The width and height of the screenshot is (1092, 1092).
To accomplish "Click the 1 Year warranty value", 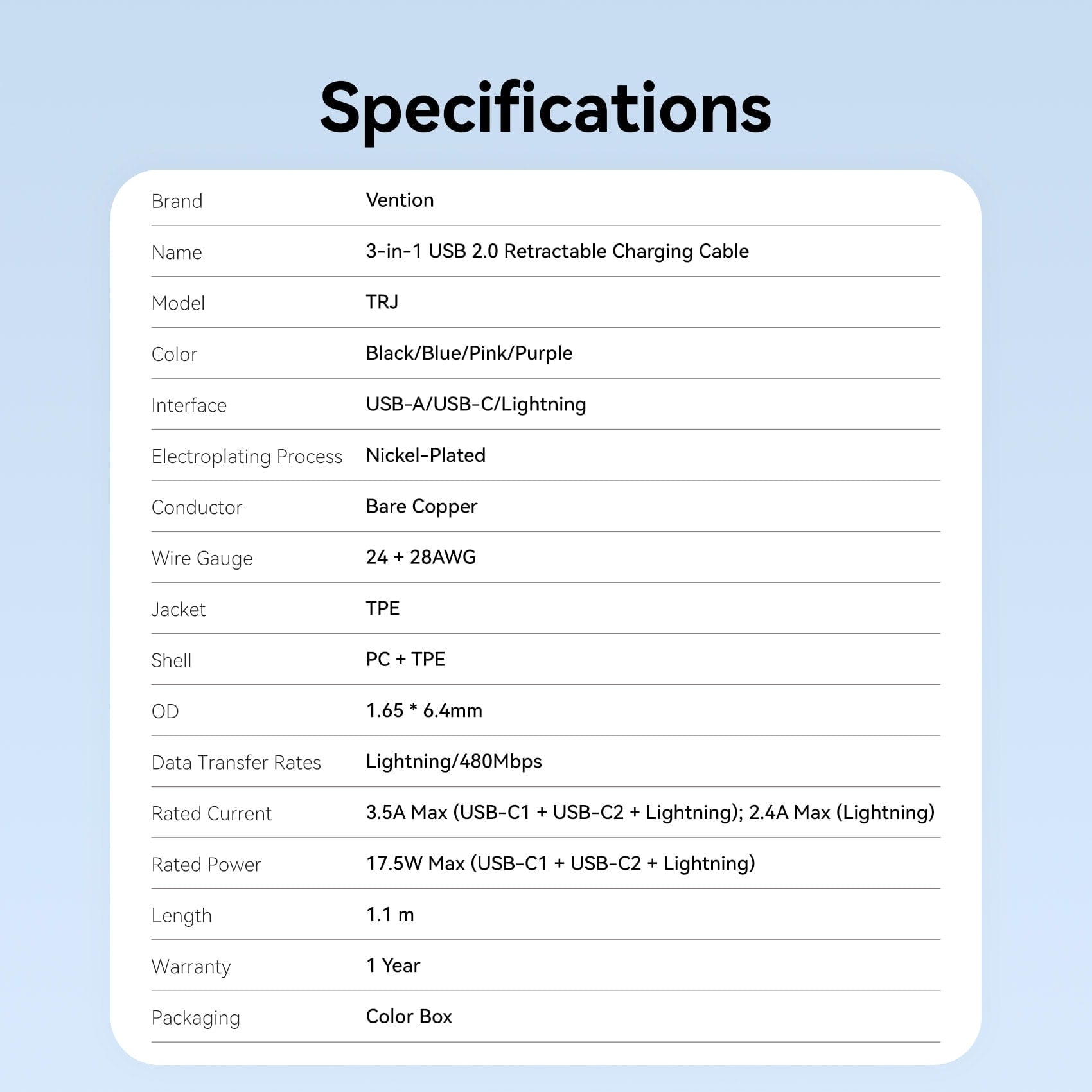I will (x=393, y=965).
